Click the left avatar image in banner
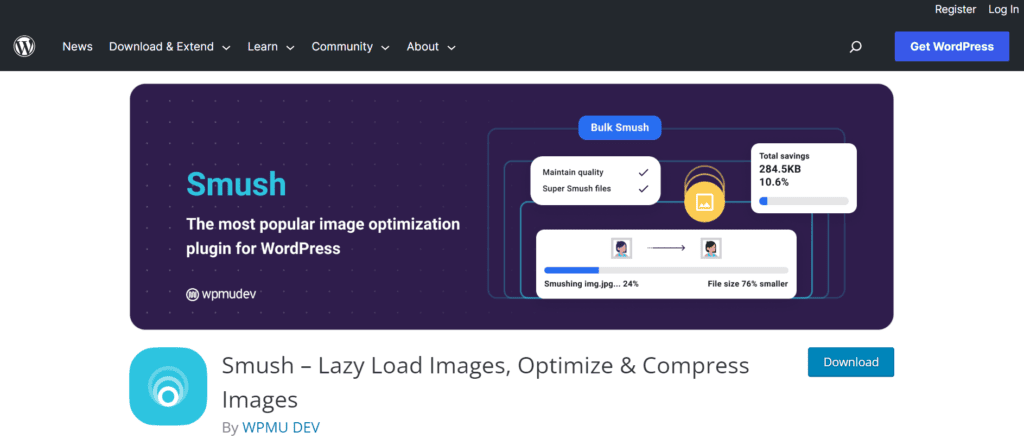Screen dimensions: 1024x445 coord(621,248)
